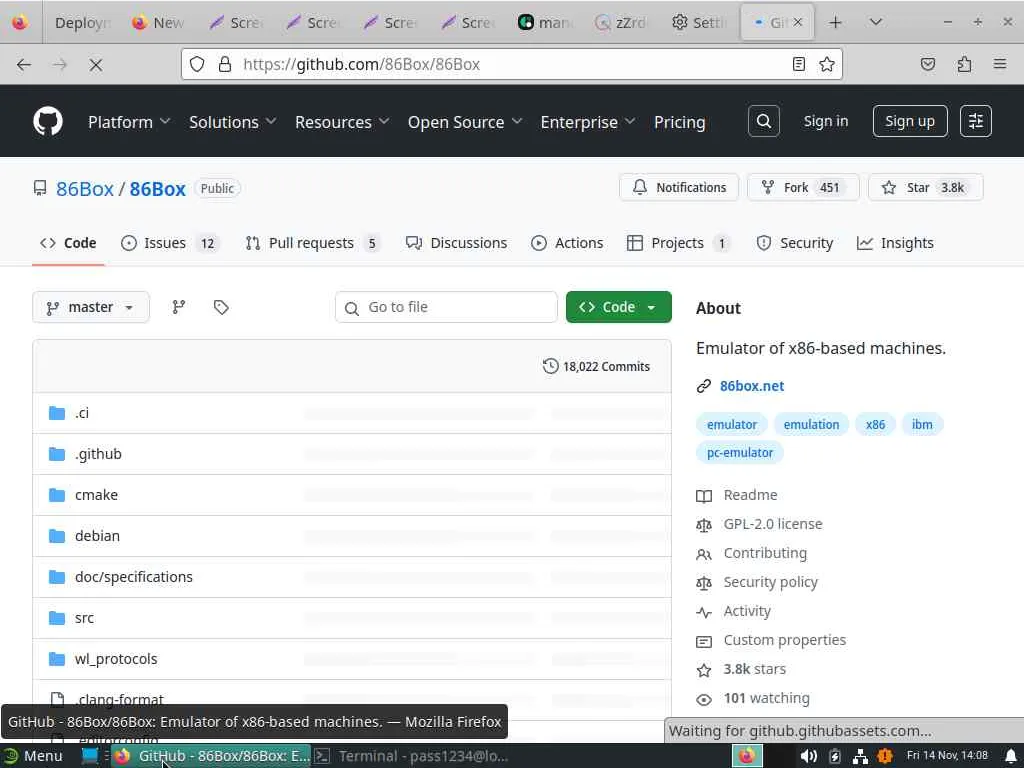
Task: Click the 86Box owner link in breadcrumb
Action: tap(85, 189)
